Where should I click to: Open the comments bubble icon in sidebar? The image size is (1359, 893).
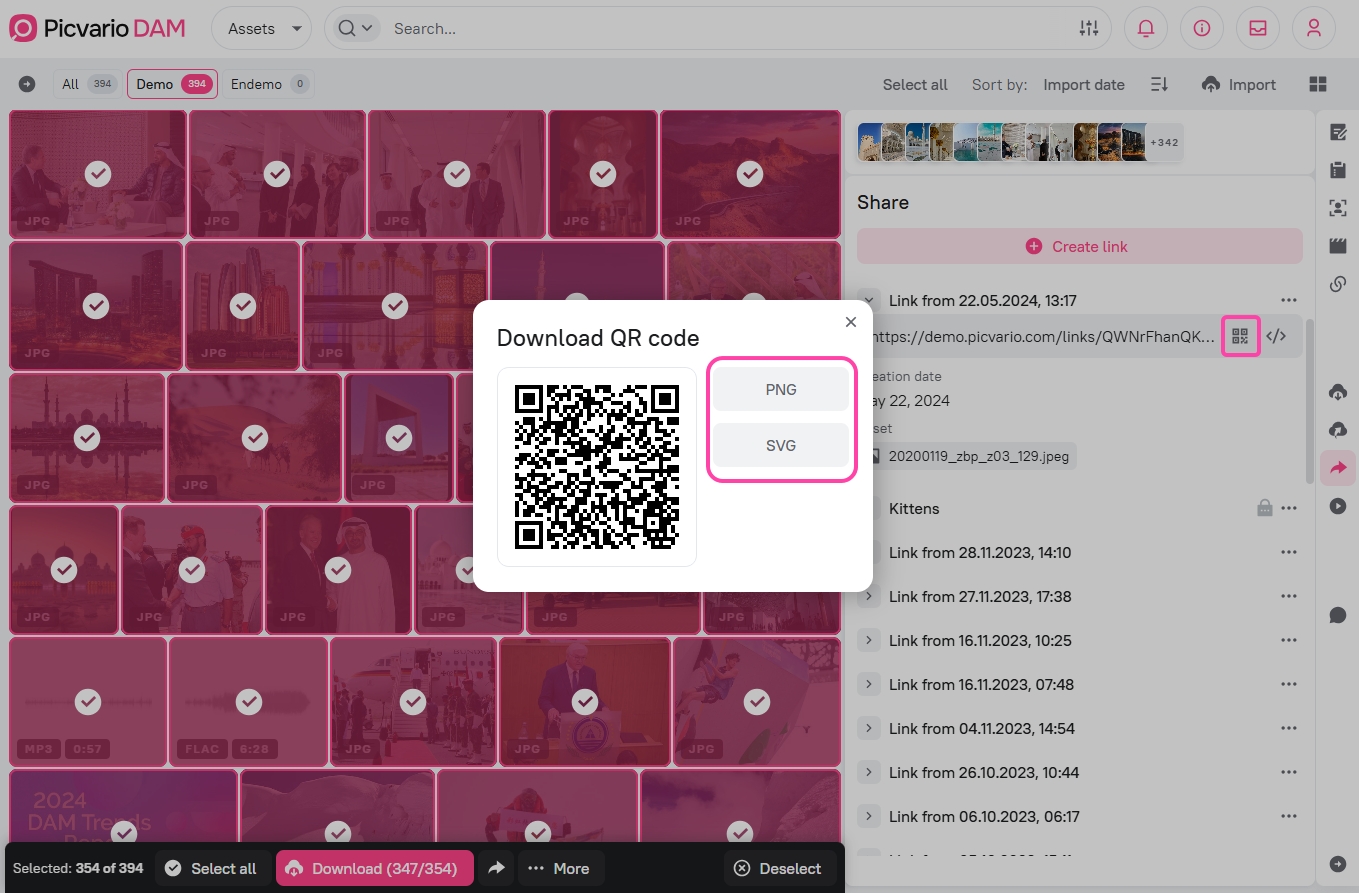pos(1338,615)
